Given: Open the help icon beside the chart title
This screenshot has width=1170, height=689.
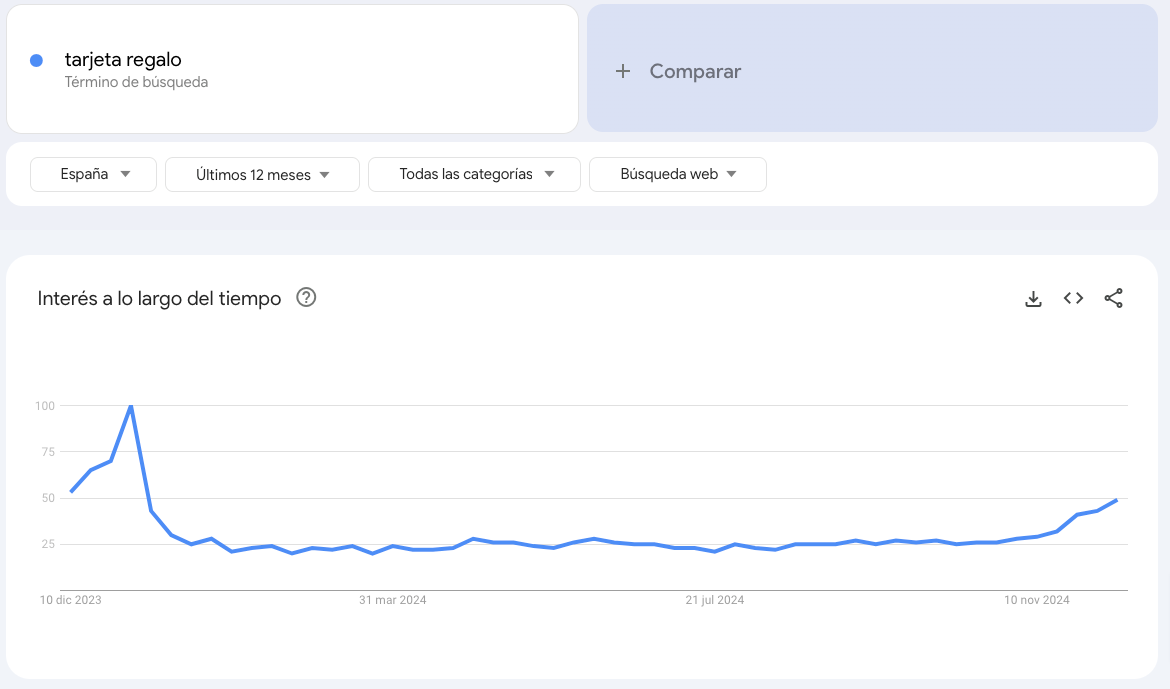Looking at the screenshot, I should pyautogui.click(x=307, y=297).
